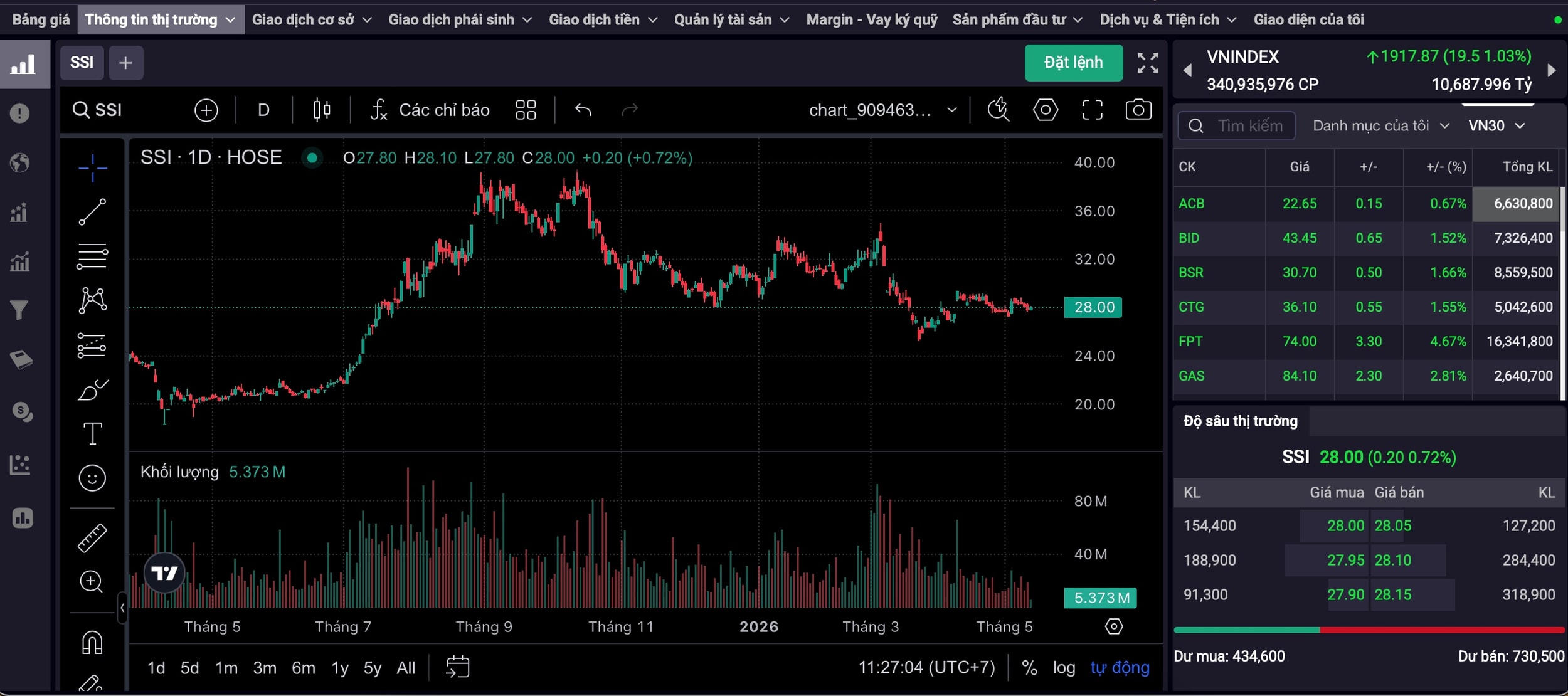
Task: Open Margin - Vay ký quỹ menu
Action: click(872, 20)
